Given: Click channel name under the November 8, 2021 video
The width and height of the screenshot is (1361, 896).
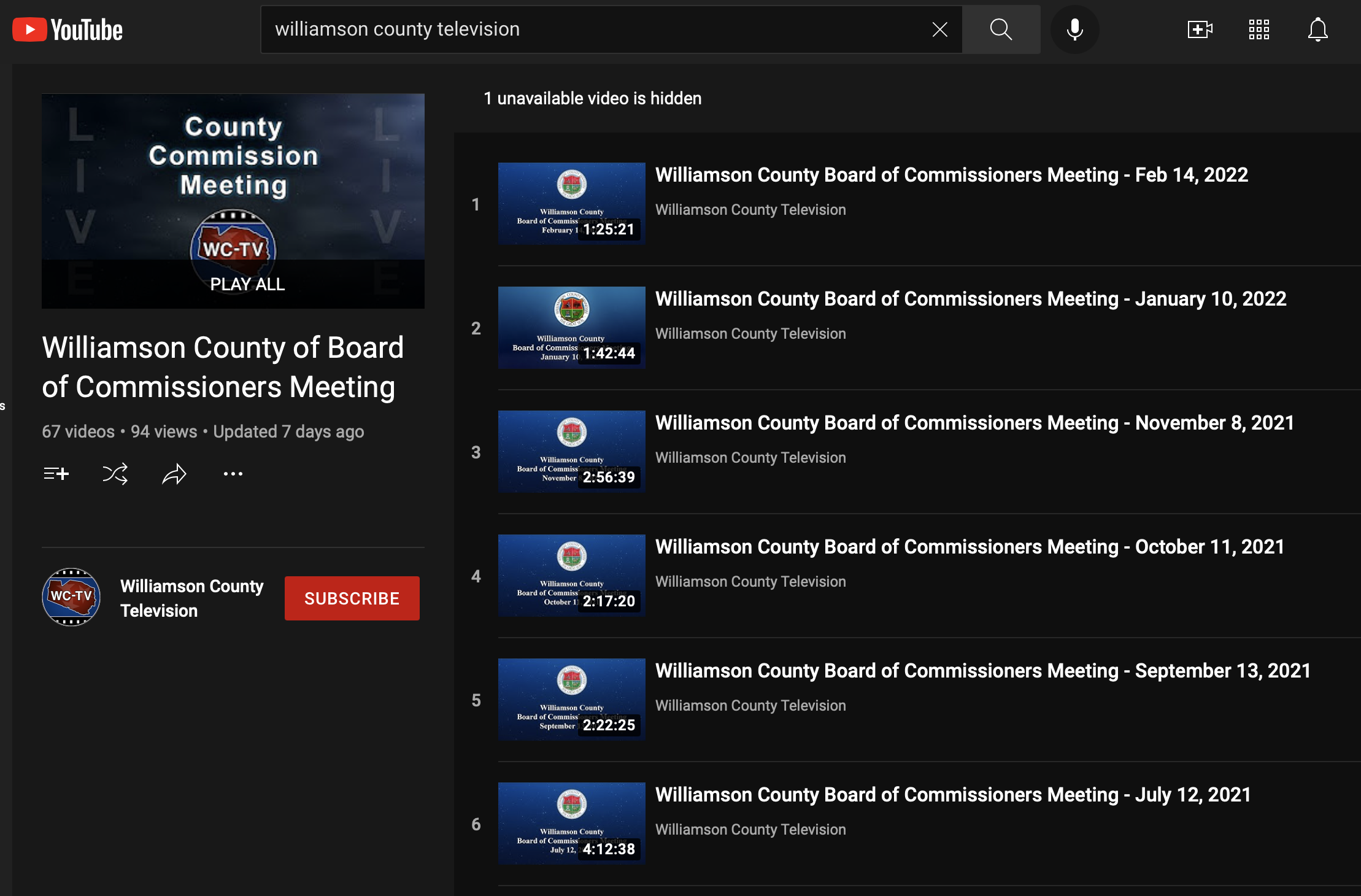Looking at the screenshot, I should pyautogui.click(x=750, y=458).
